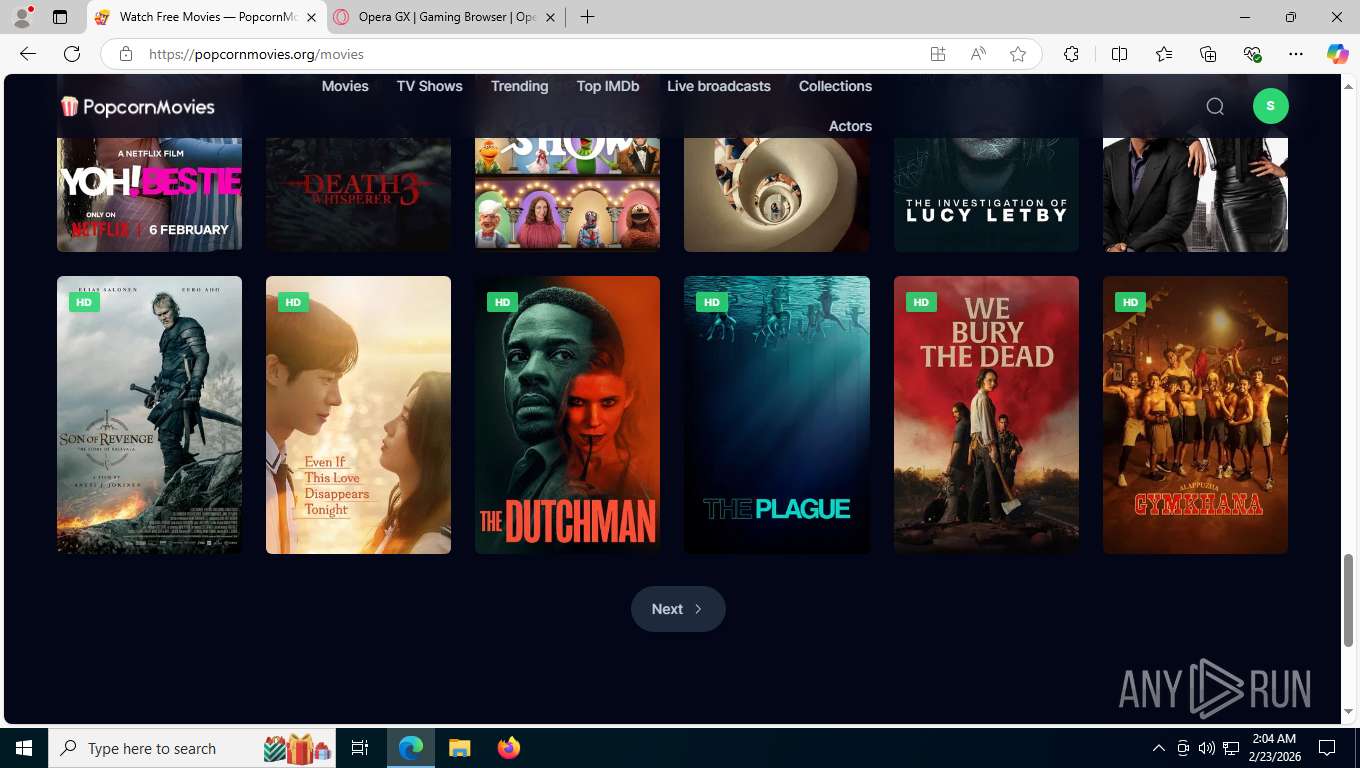Open the Actors navigation link

pos(850,126)
